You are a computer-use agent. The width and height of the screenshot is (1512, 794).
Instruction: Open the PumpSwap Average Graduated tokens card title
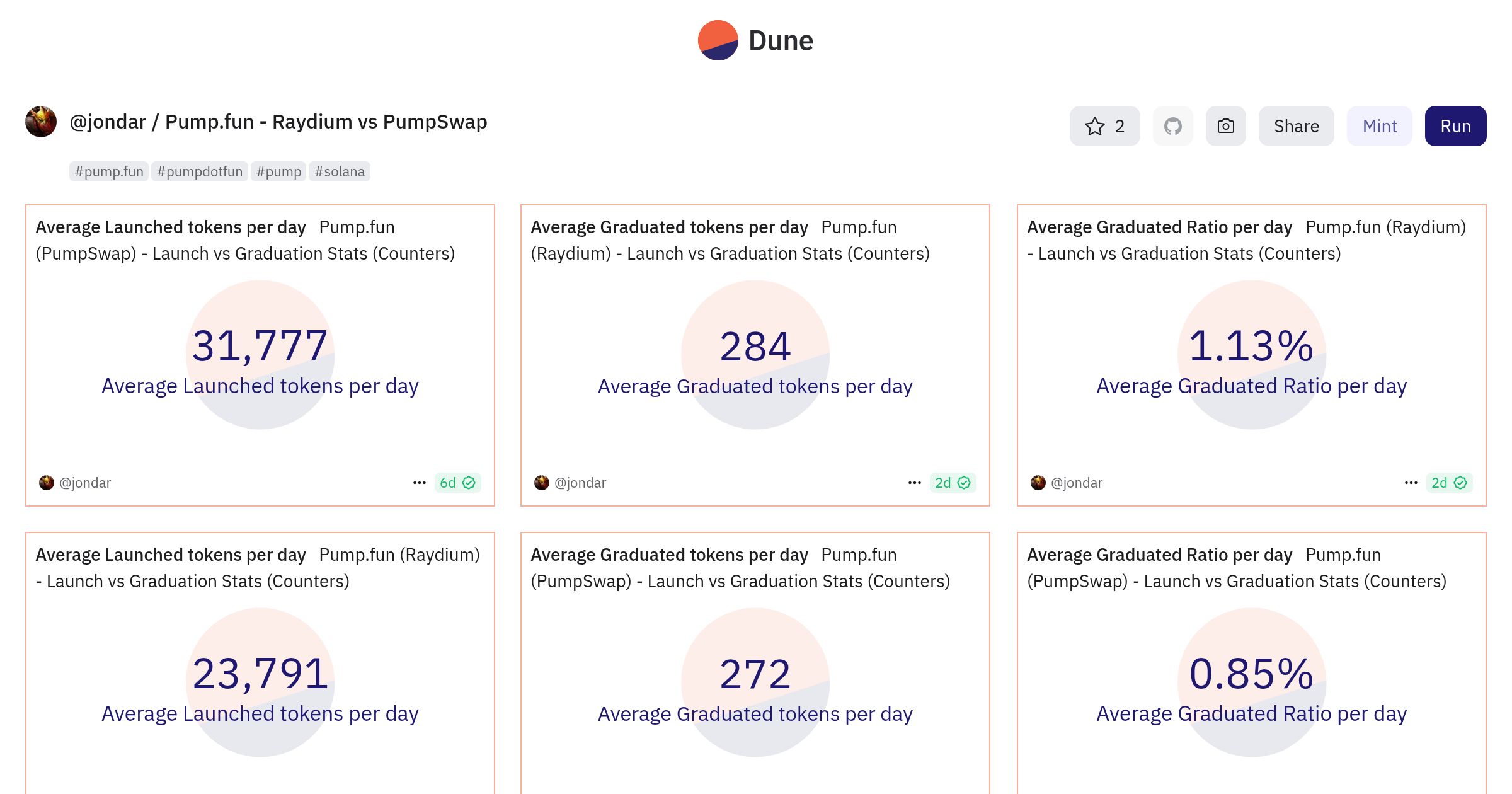(740, 568)
